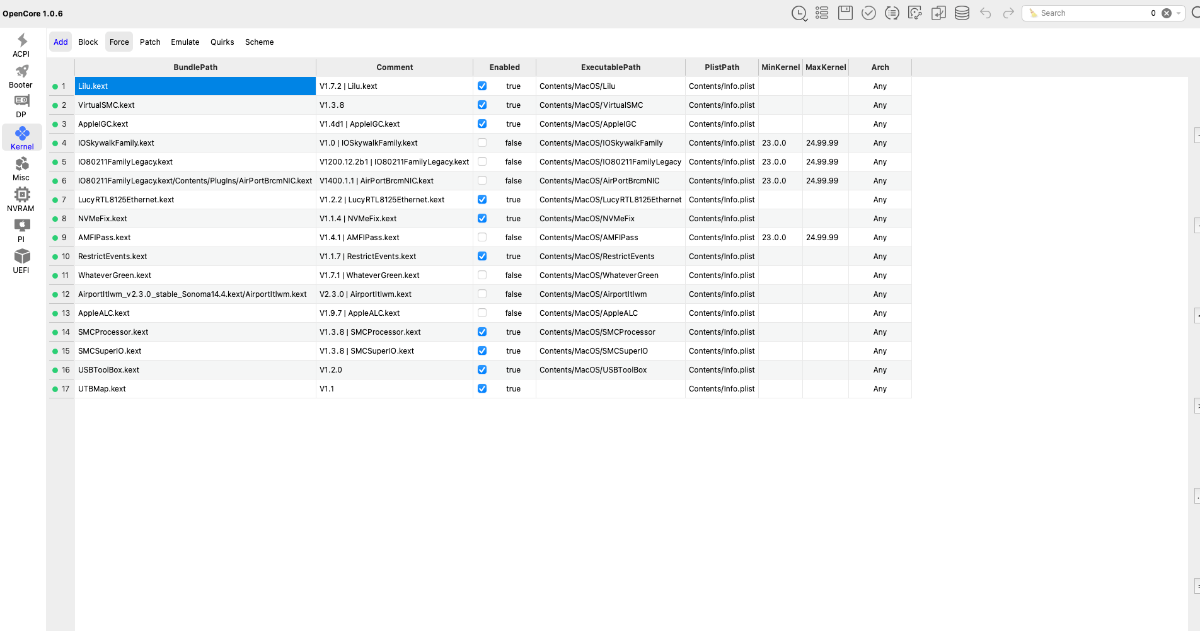Viewport: 1200px width, 631px height.
Task: Enable the AMFIPass.kext checkbox
Action: point(482,237)
